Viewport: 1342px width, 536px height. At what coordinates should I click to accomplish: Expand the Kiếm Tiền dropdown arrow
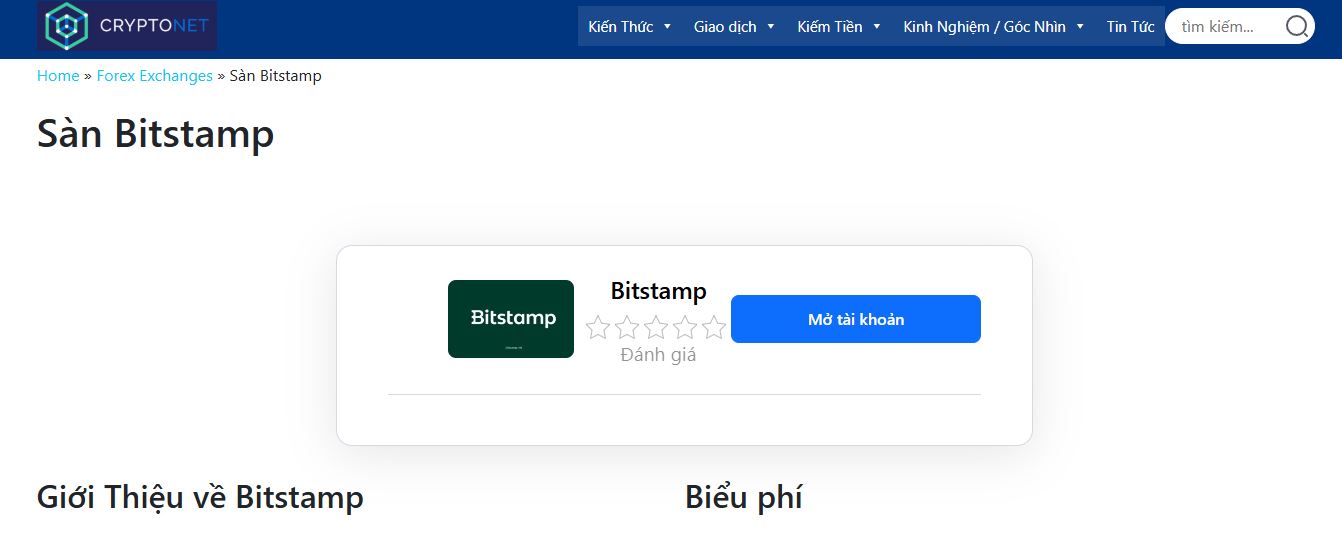[x=877, y=27]
